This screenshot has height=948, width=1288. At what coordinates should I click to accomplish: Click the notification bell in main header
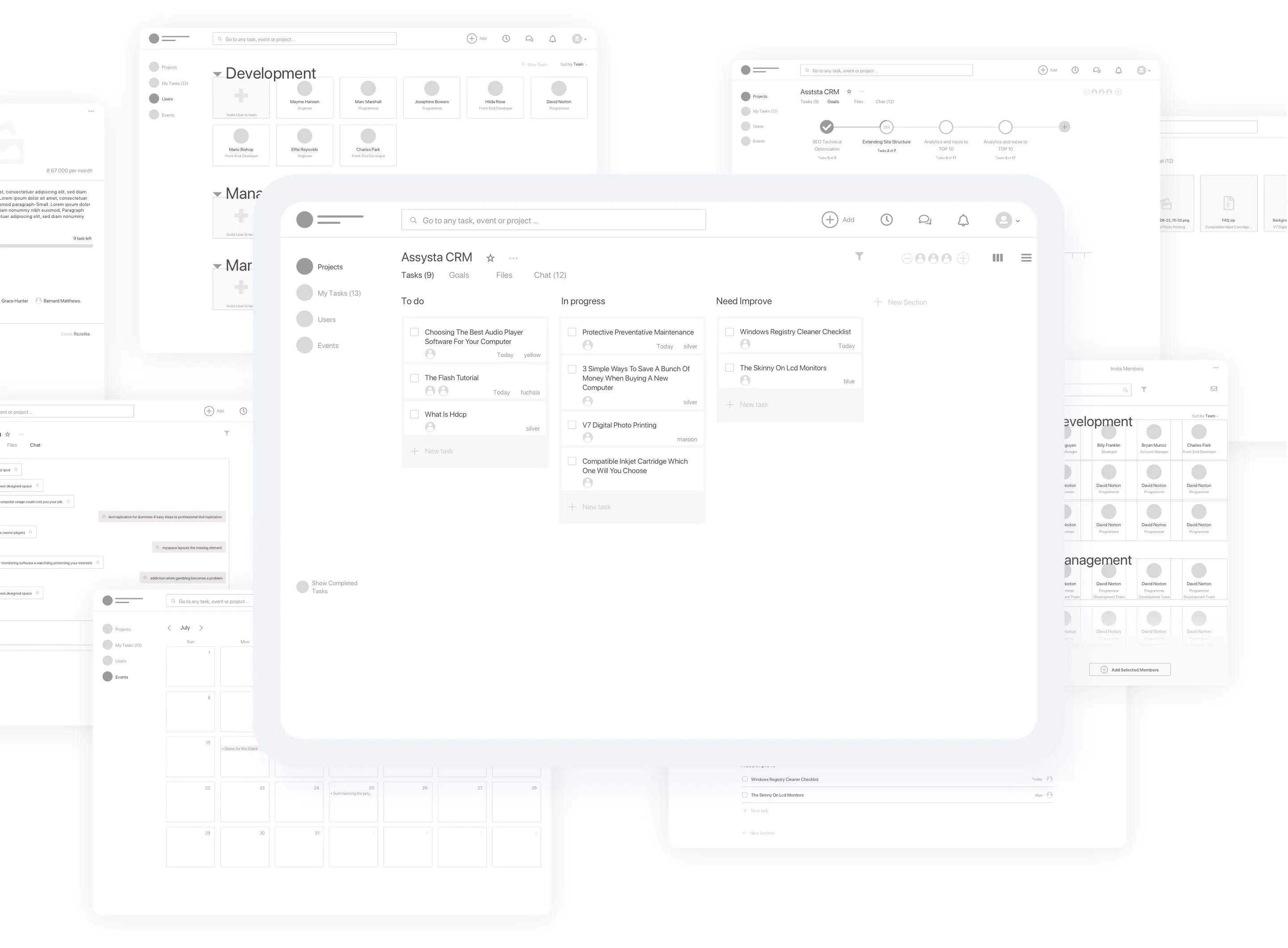click(x=963, y=220)
